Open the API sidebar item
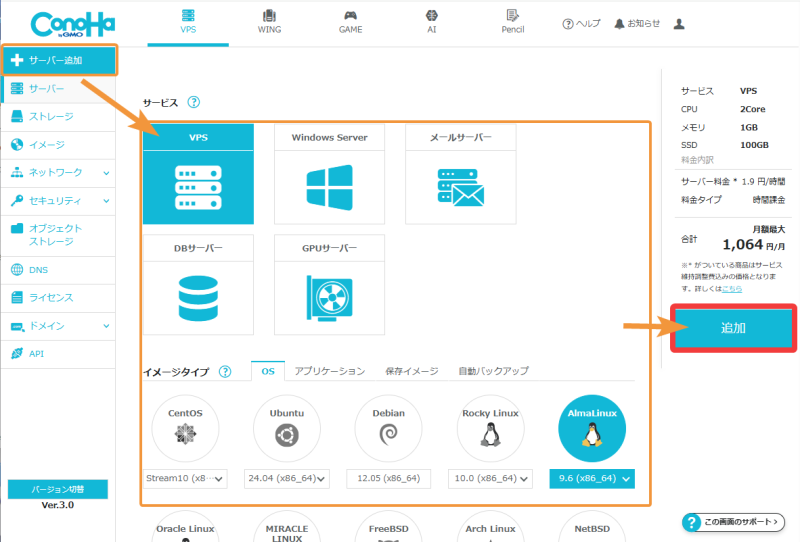Screen dimensions: 800x542 tap(58, 354)
